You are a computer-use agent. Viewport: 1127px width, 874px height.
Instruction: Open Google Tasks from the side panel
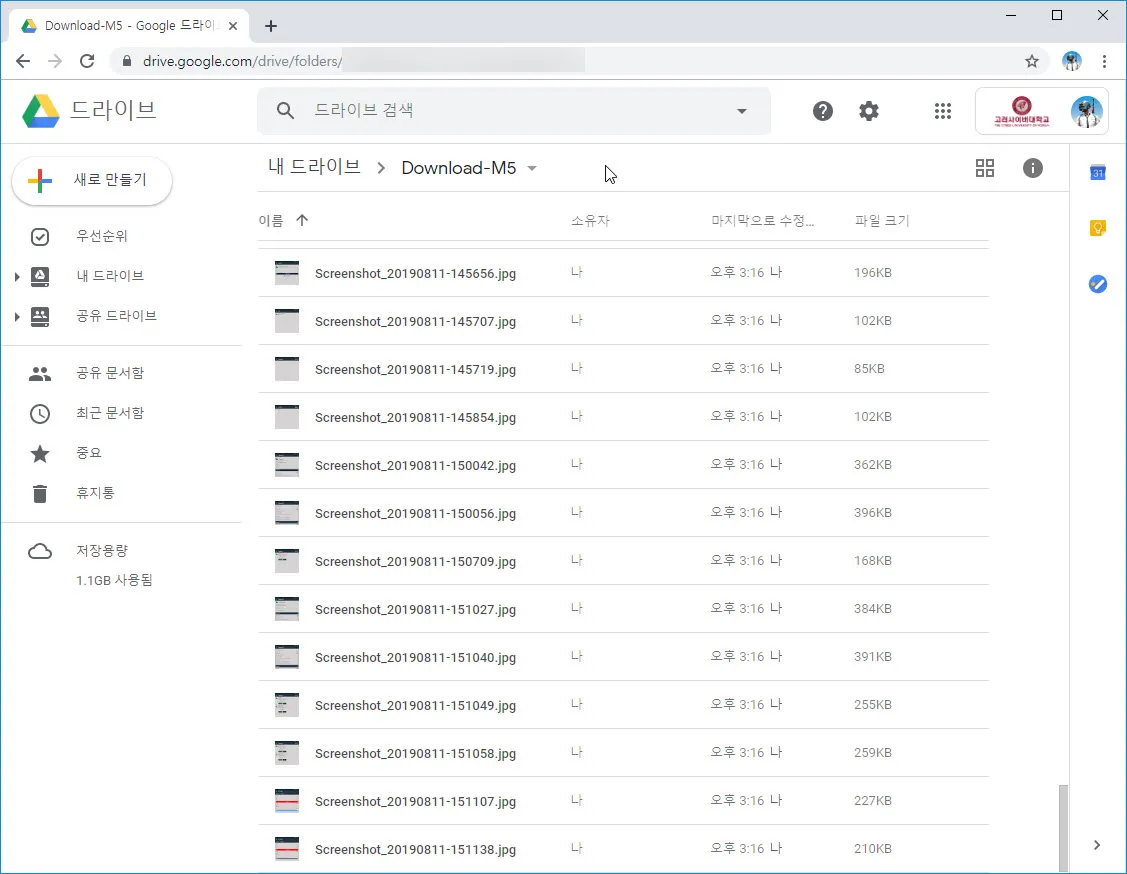(1098, 284)
